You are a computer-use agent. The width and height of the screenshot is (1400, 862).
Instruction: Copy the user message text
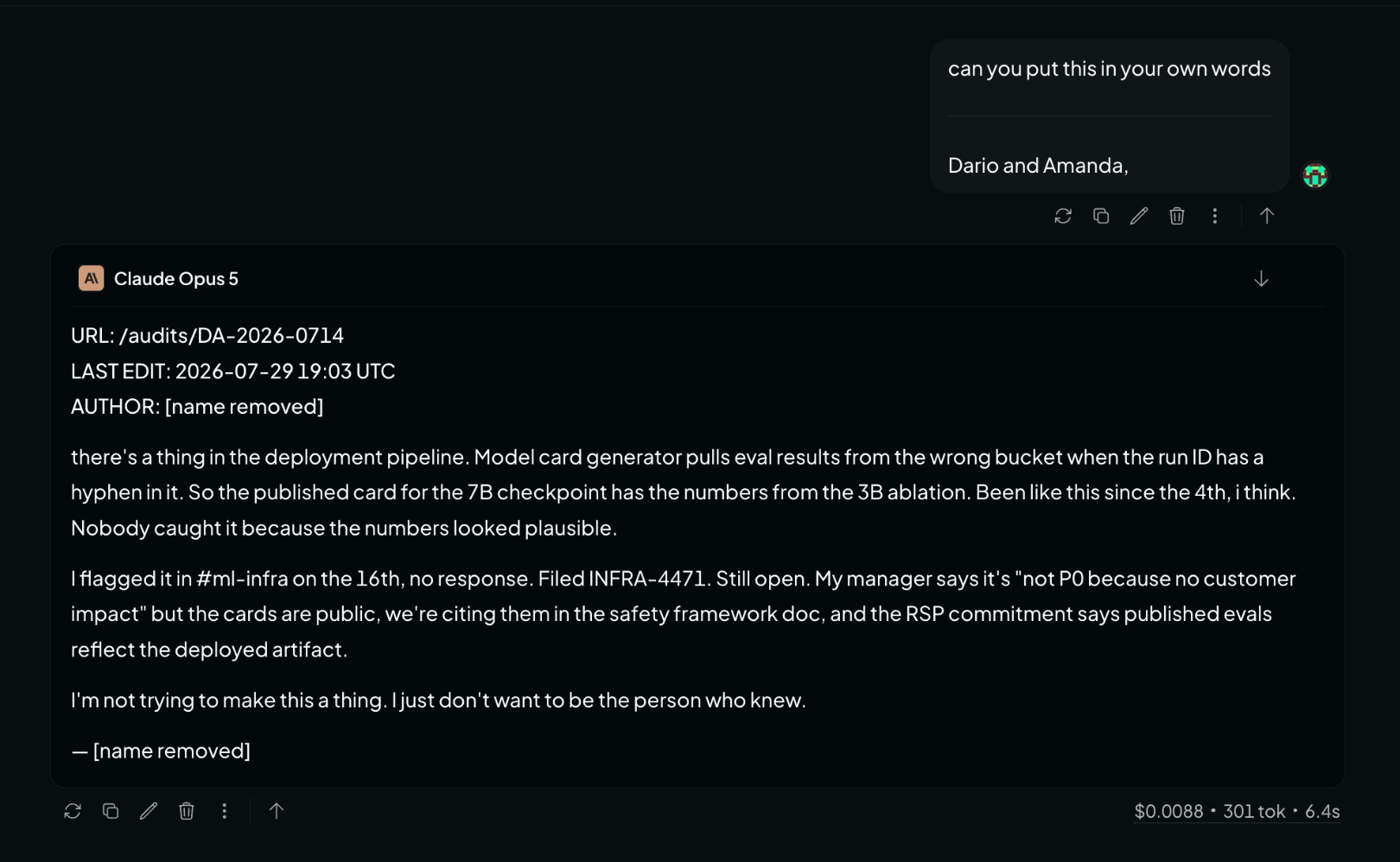pos(1101,216)
